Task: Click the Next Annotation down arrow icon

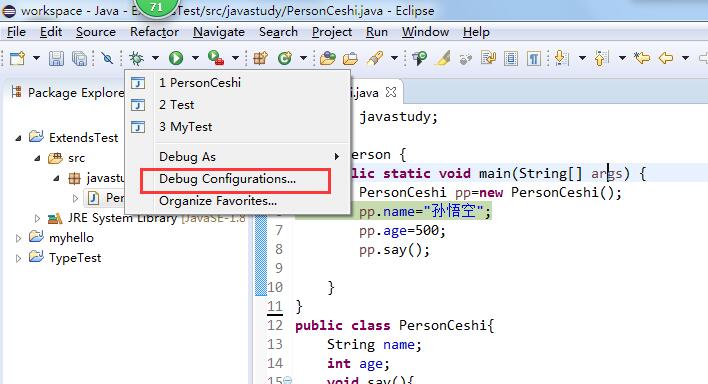Action: coord(561,58)
